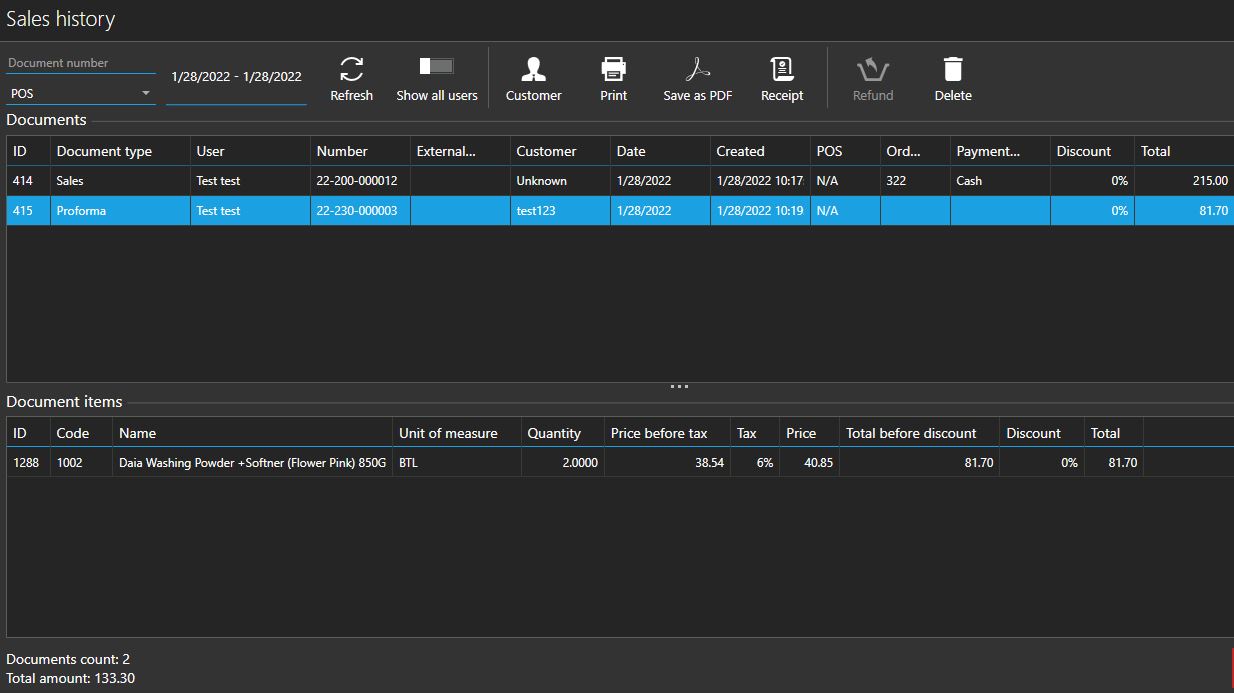Open the Receipt icon

click(x=781, y=70)
